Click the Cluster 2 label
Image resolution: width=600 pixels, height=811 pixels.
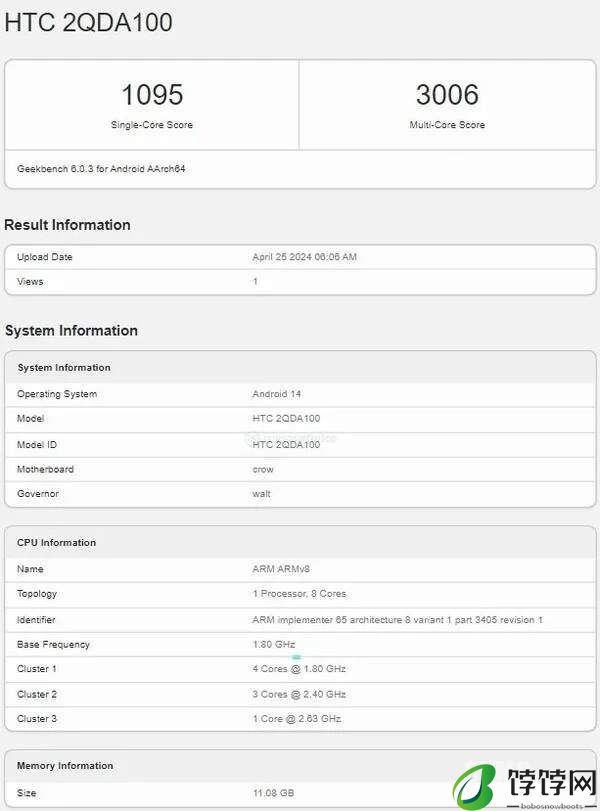click(37, 694)
